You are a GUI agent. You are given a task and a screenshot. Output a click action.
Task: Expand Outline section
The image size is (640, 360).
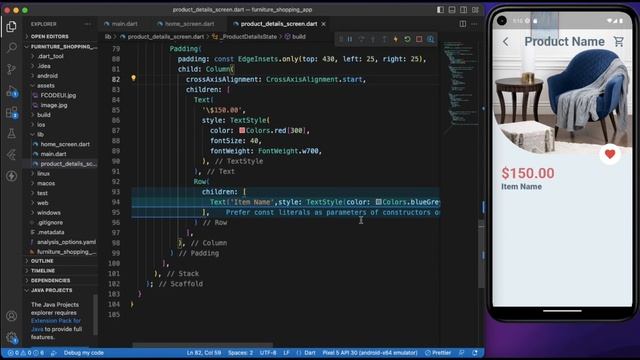(x=42, y=261)
